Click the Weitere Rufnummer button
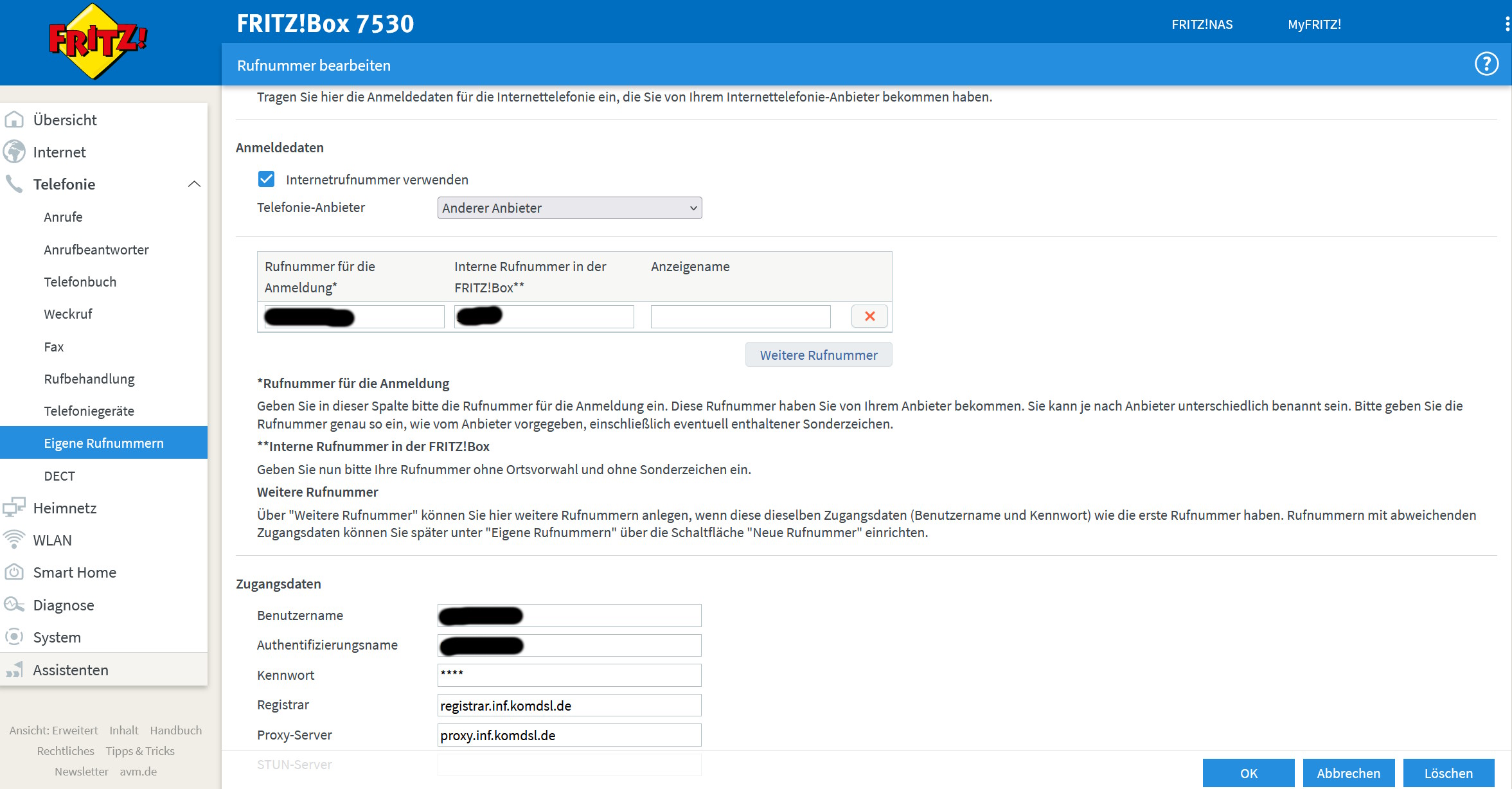This screenshot has height=789, width=1512. click(x=818, y=355)
